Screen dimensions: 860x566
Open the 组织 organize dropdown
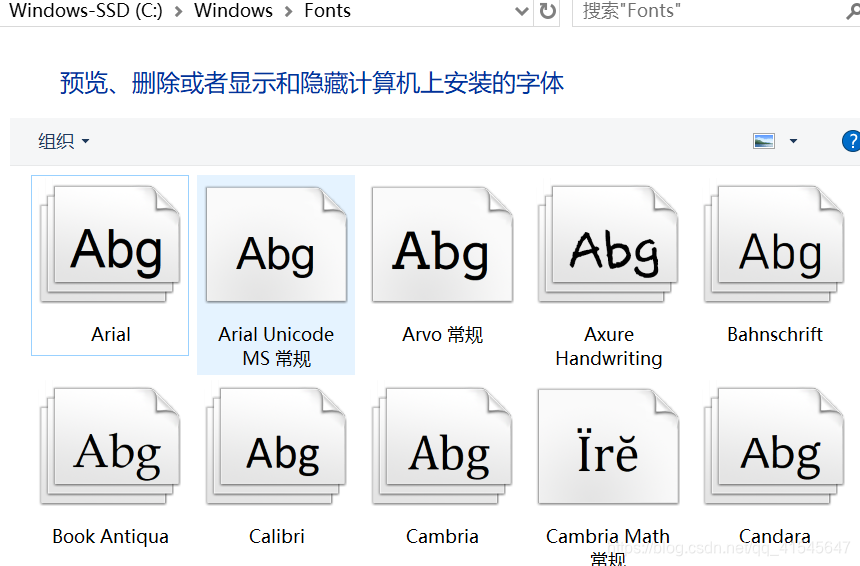pyautogui.click(x=63, y=141)
